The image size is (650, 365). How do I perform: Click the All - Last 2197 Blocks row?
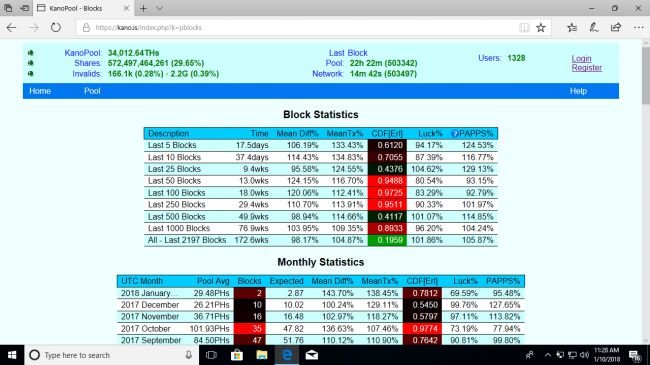click(x=320, y=240)
